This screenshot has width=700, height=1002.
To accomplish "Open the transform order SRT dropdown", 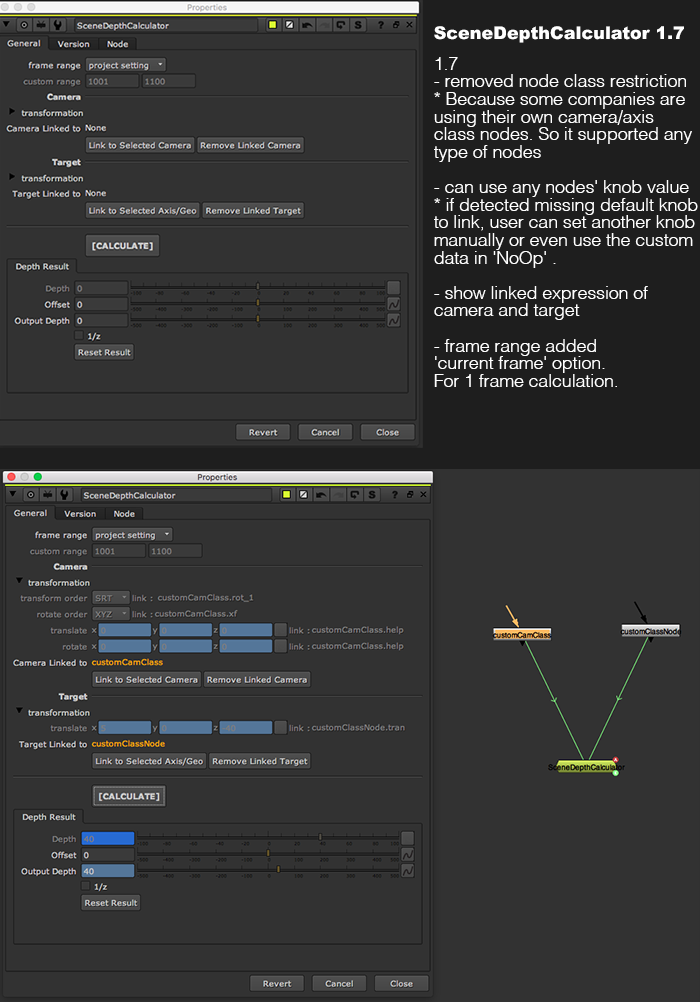I will pyautogui.click(x=111, y=597).
